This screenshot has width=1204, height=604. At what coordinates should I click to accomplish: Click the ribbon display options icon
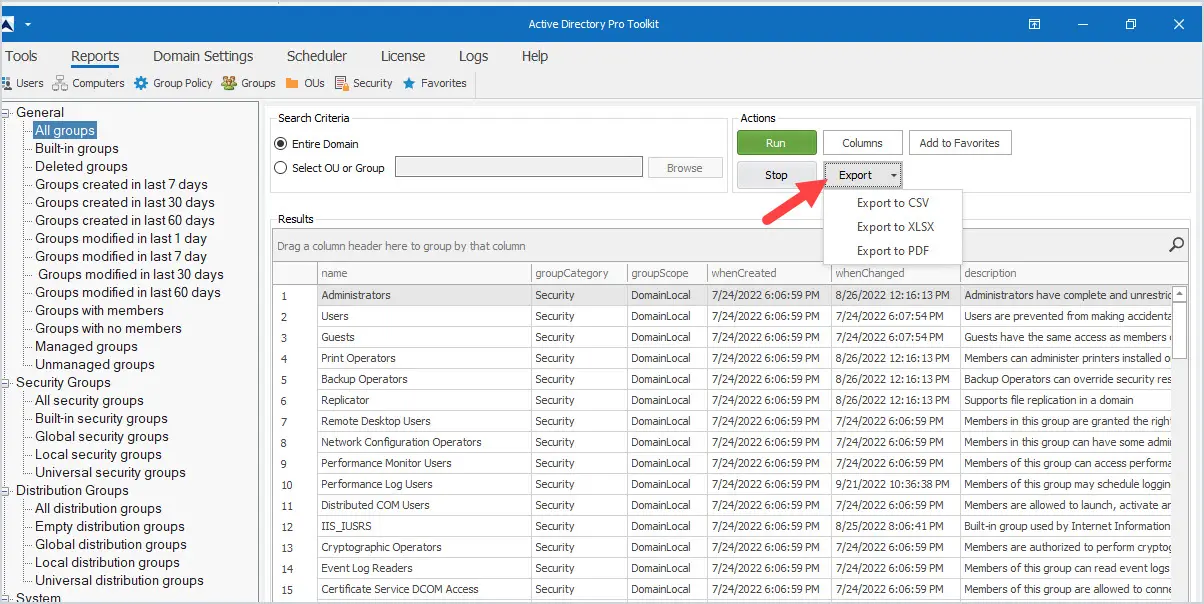[1035, 24]
